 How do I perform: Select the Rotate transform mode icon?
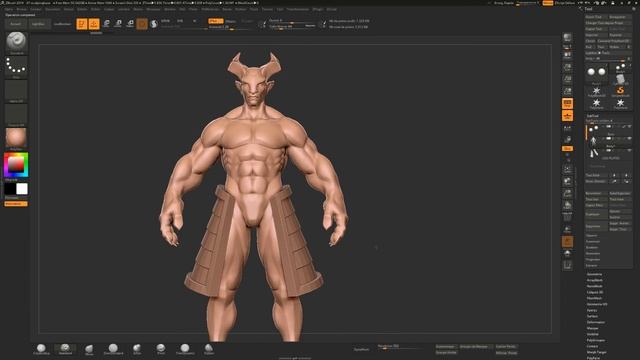[130, 24]
